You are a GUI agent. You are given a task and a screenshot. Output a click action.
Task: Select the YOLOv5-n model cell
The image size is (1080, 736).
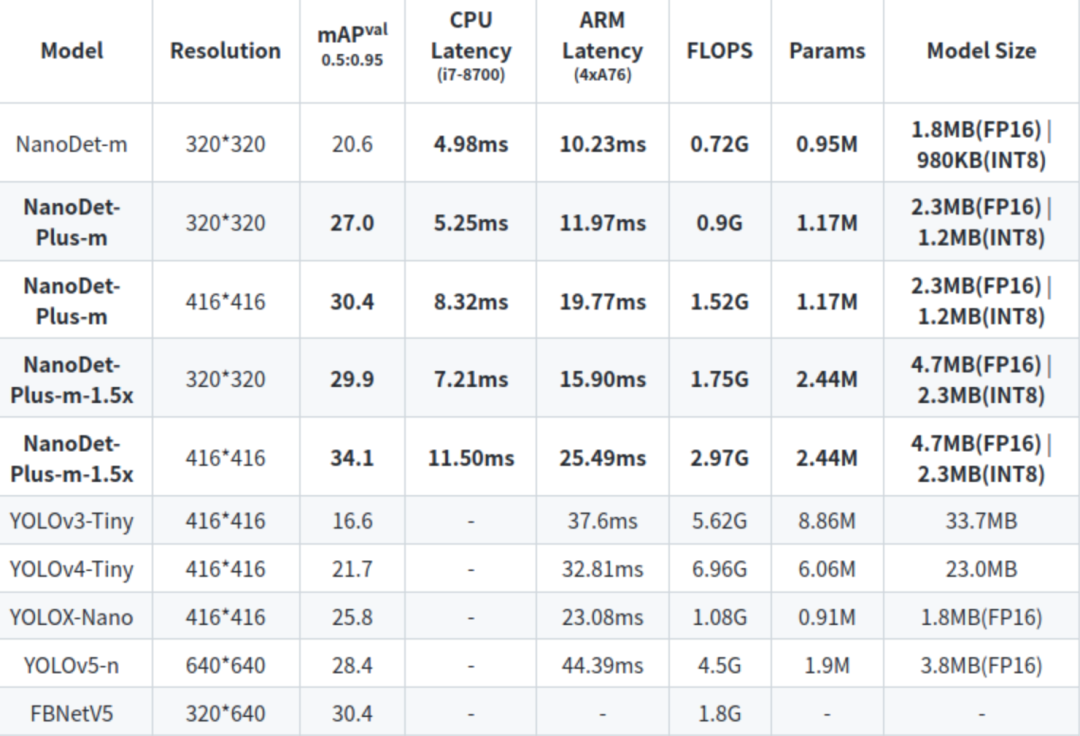72,665
